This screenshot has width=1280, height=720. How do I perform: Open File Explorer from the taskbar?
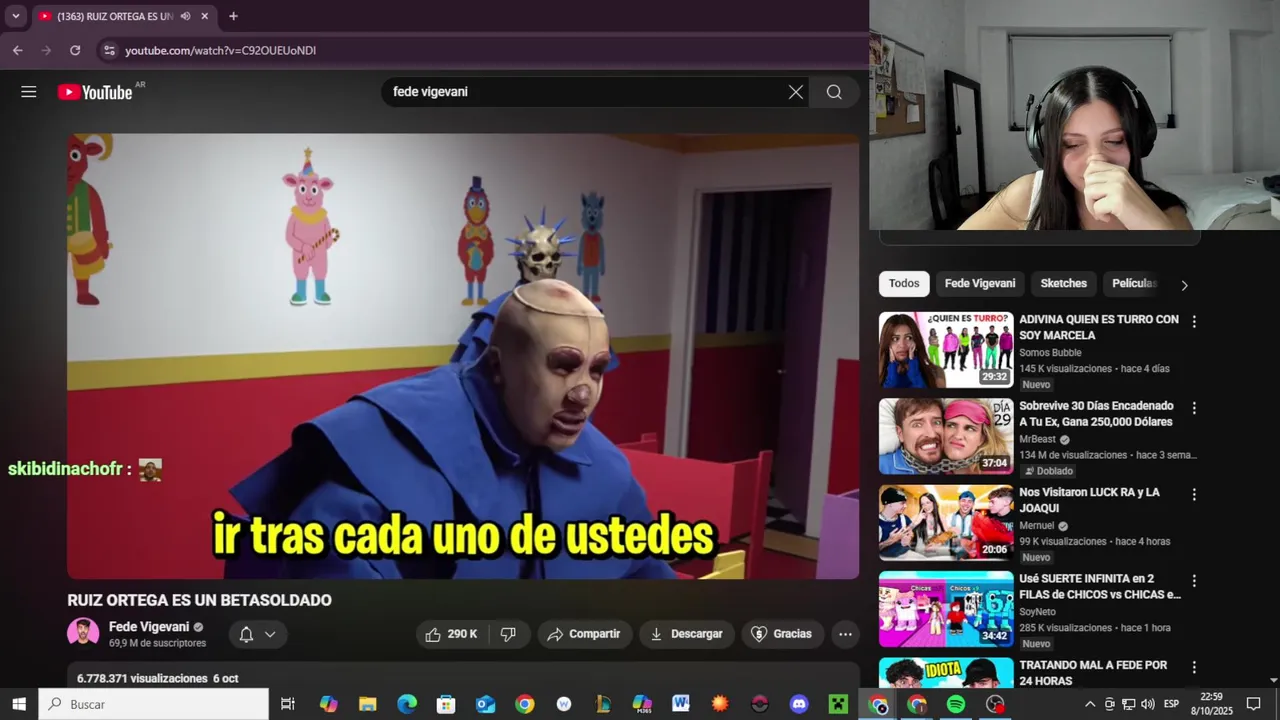pyautogui.click(x=367, y=704)
